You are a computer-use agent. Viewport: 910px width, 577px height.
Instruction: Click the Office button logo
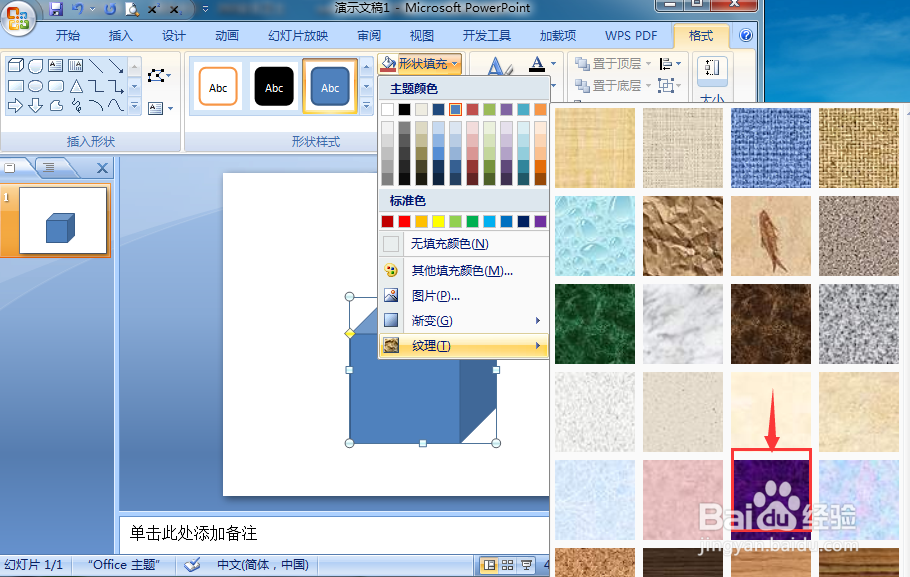click(18, 18)
